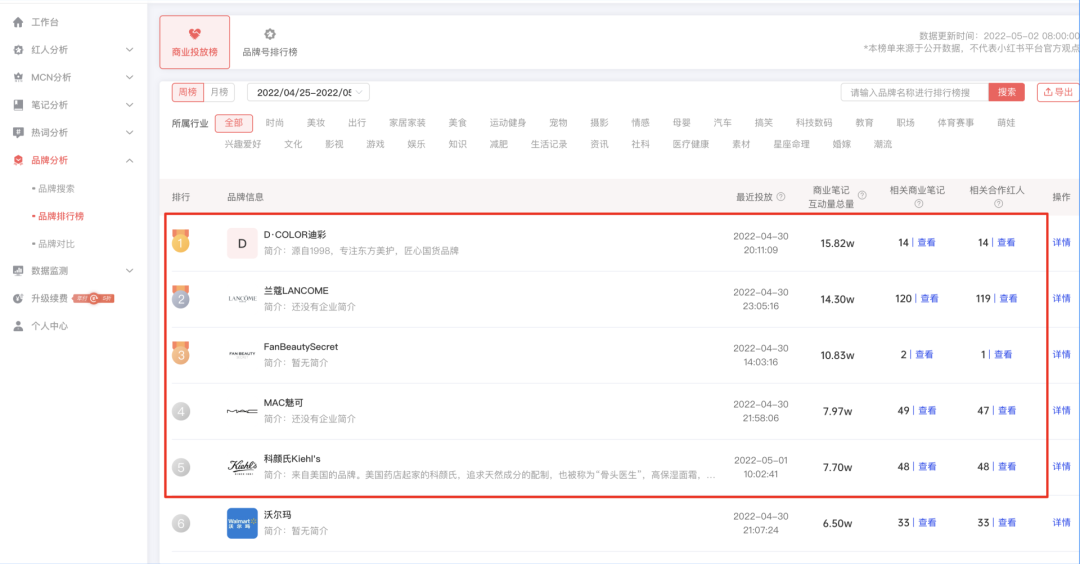Click the FanBeautySecret brand name
The image size is (1080, 564).
pyautogui.click(x=301, y=346)
